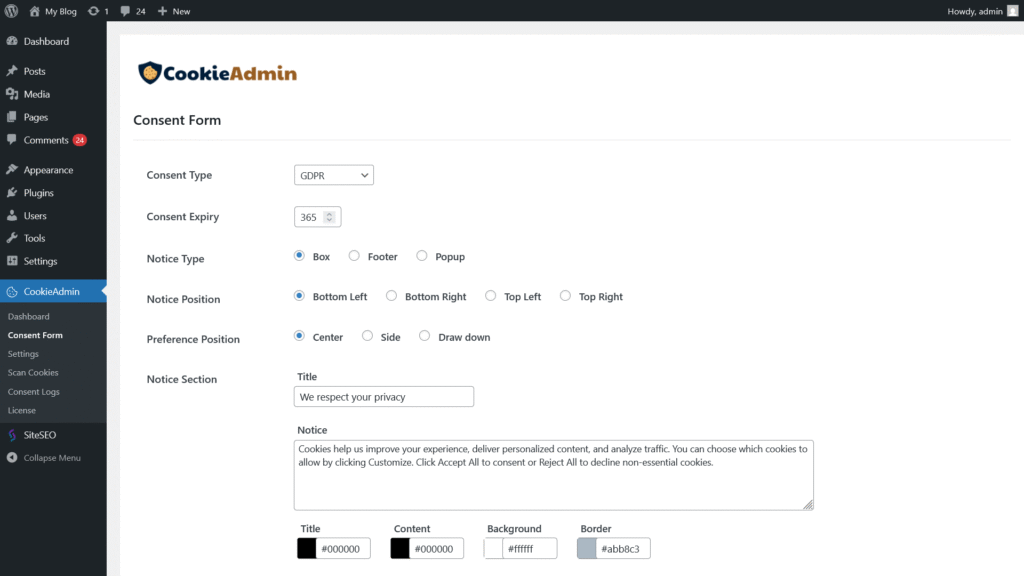This screenshot has width=1024, height=576.
Task: Click the CookieAdmin cookie icon in sidebar
Action: 12,291
